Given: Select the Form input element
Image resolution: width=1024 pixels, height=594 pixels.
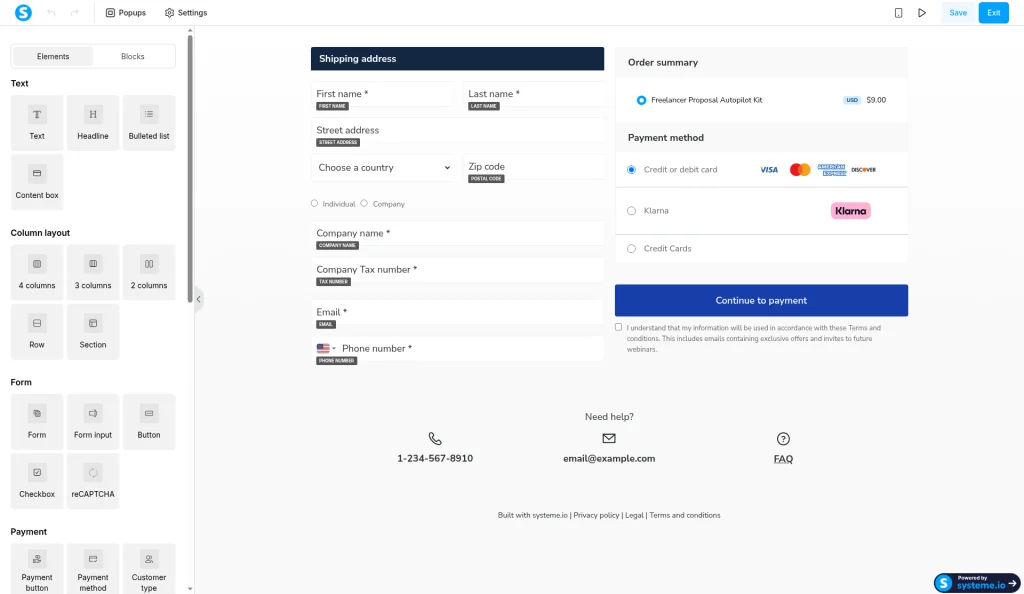Looking at the screenshot, I should (93, 422).
